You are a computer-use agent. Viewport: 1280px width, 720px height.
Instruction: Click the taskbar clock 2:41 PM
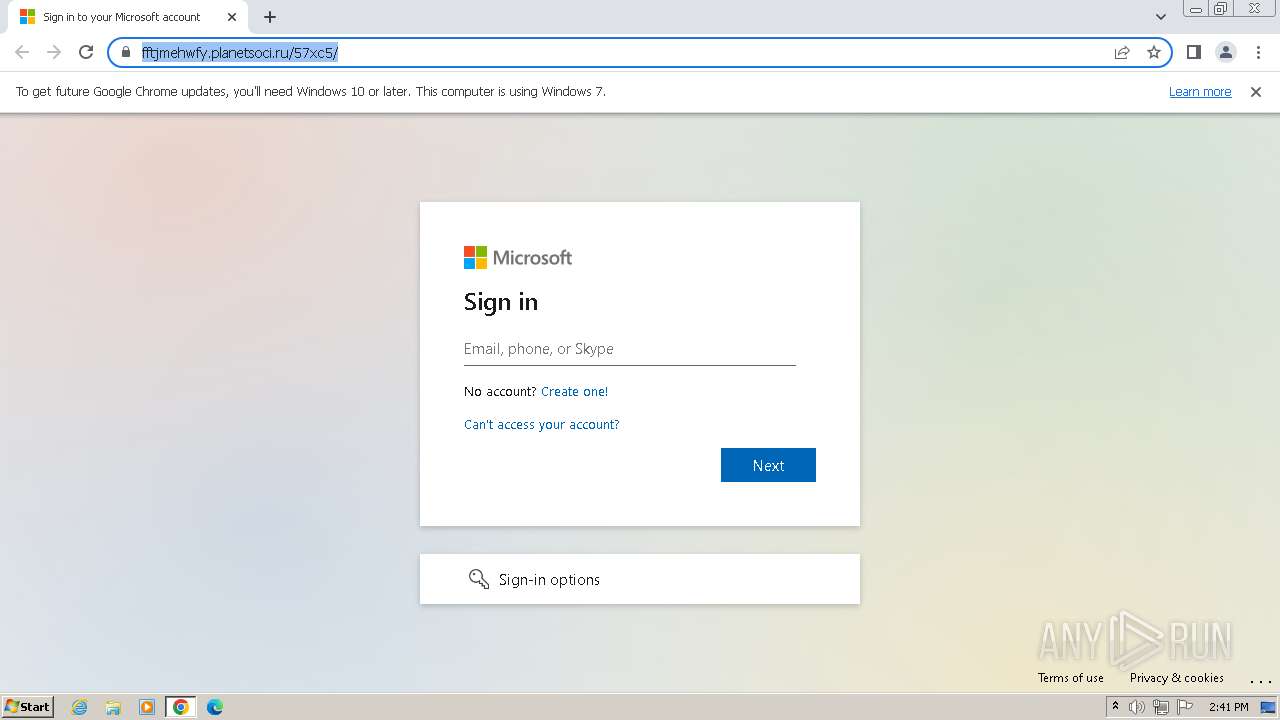(1229, 707)
